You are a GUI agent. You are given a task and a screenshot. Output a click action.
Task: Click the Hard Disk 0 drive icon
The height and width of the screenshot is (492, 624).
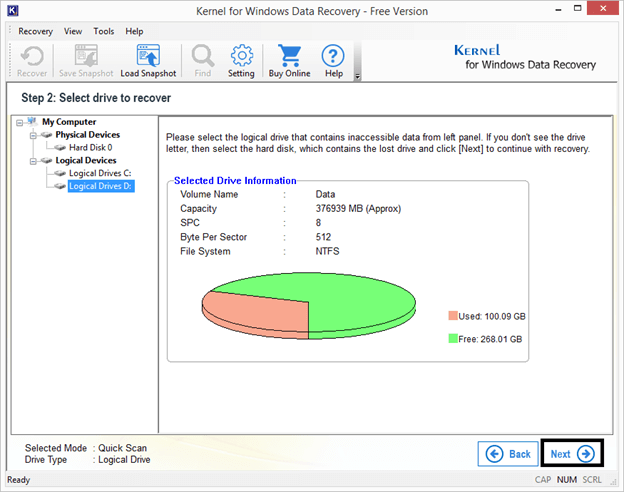click(x=60, y=148)
